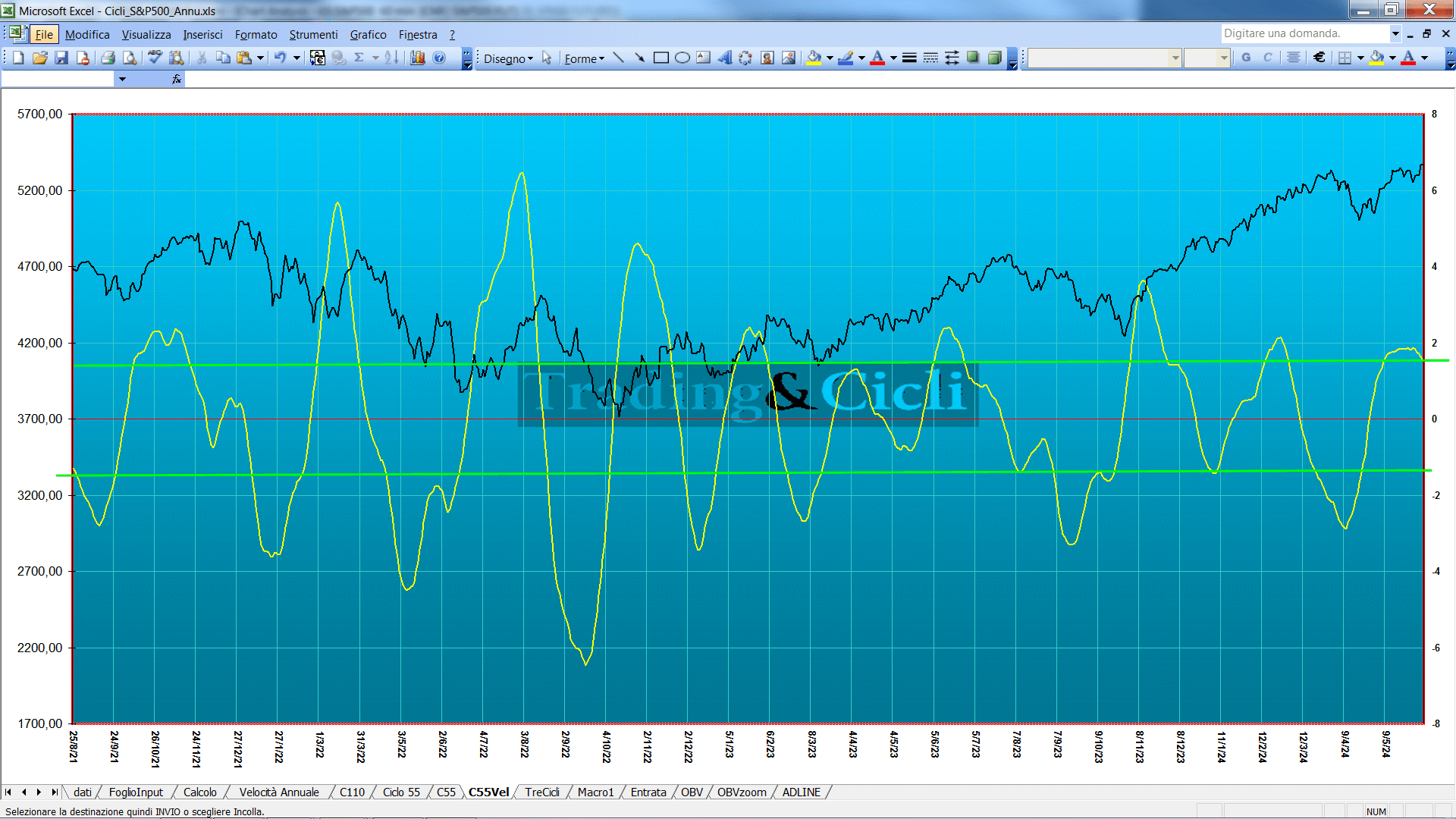Select the Oval drawing tool
The width and height of the screenshot is (1456, 819).
point(682,58)
